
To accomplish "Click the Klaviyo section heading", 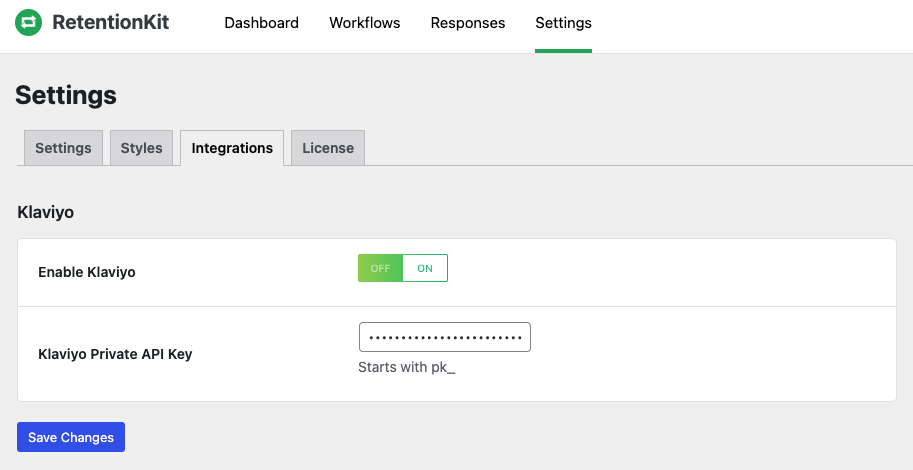I will (45, 212).
